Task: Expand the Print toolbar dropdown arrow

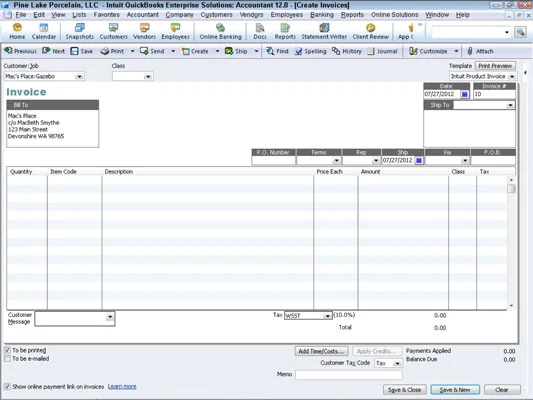Action: (x=133, y=51)
